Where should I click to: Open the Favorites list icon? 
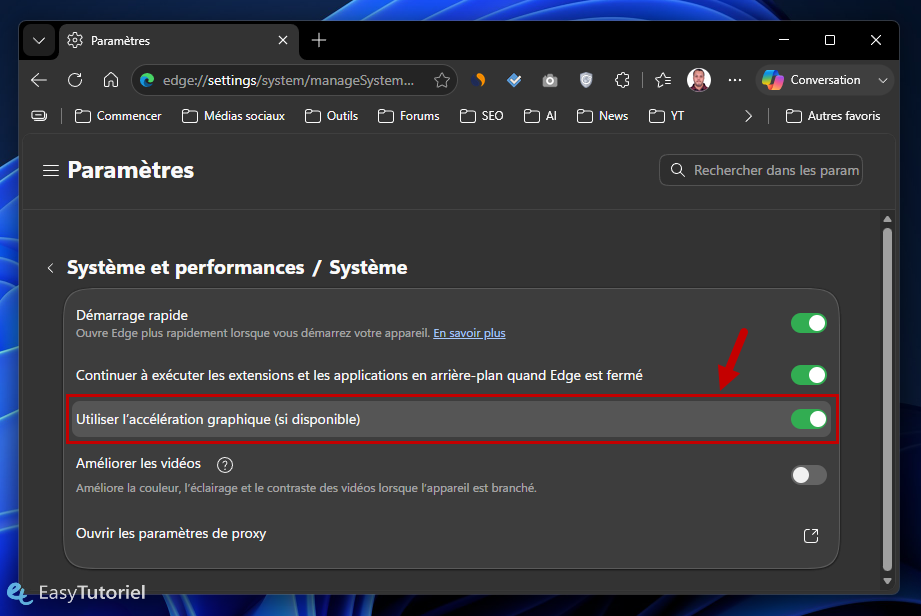click(663, 80)
